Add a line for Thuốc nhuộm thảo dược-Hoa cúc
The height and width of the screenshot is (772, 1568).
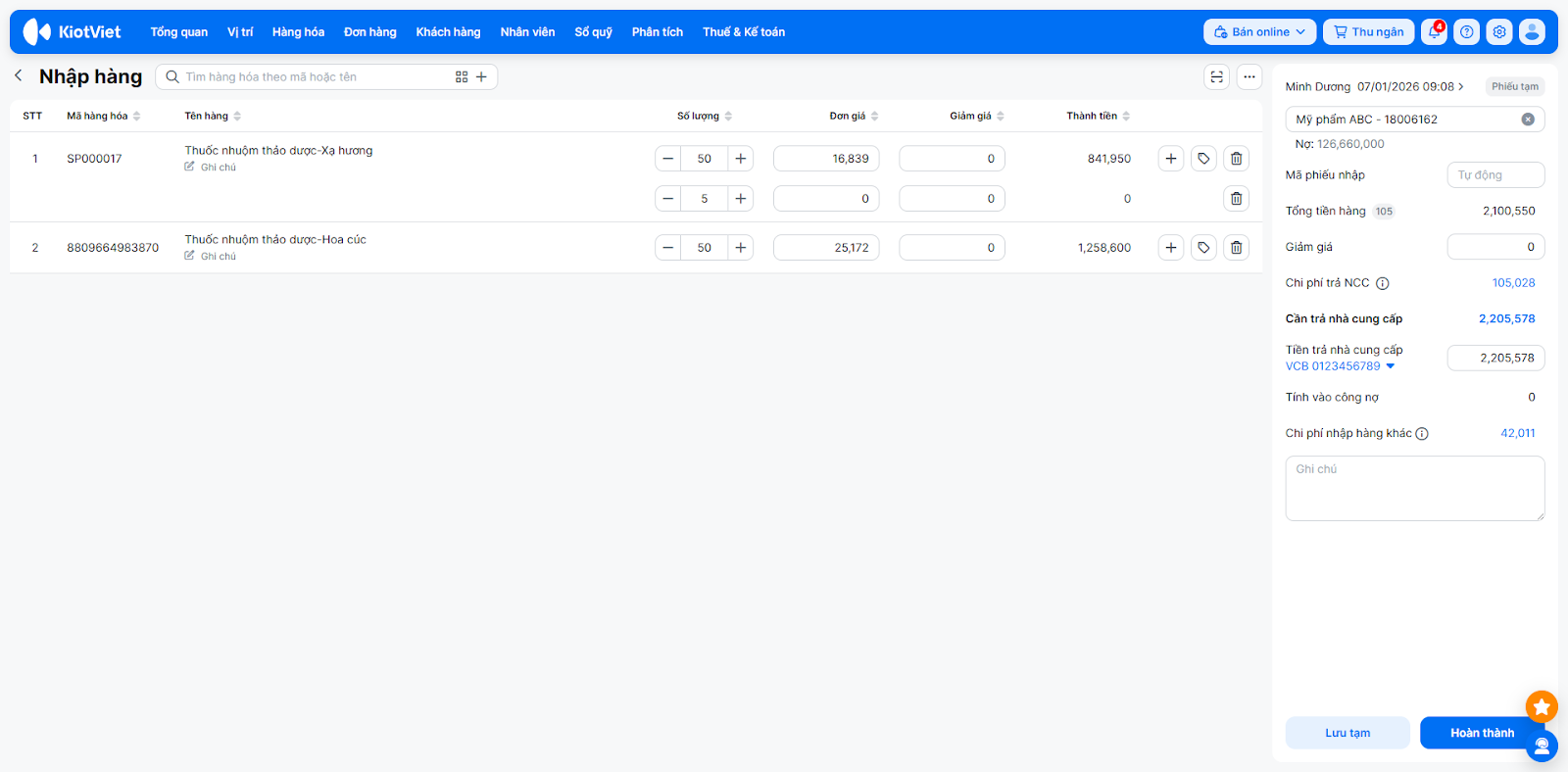click(x=1171, y=248)
